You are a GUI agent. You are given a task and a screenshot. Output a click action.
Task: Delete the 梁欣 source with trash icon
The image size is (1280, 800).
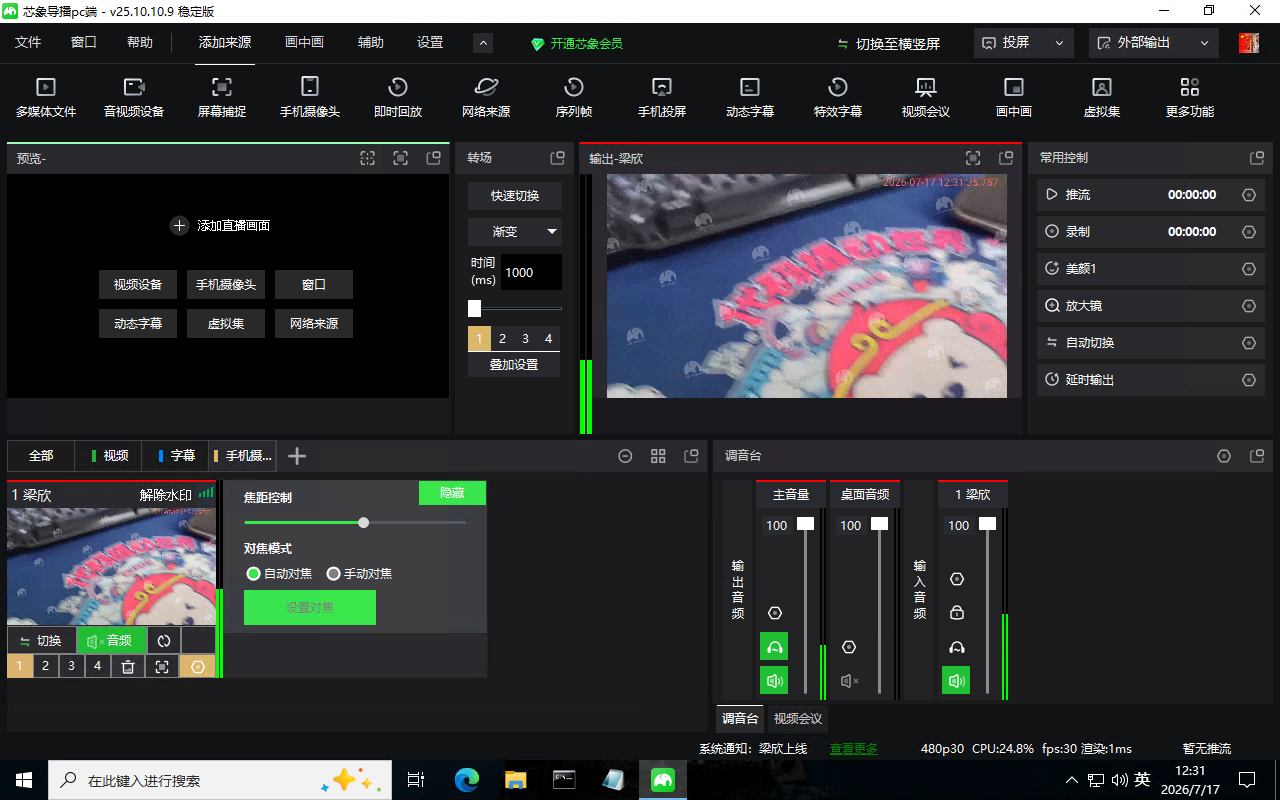coord(128,666)
